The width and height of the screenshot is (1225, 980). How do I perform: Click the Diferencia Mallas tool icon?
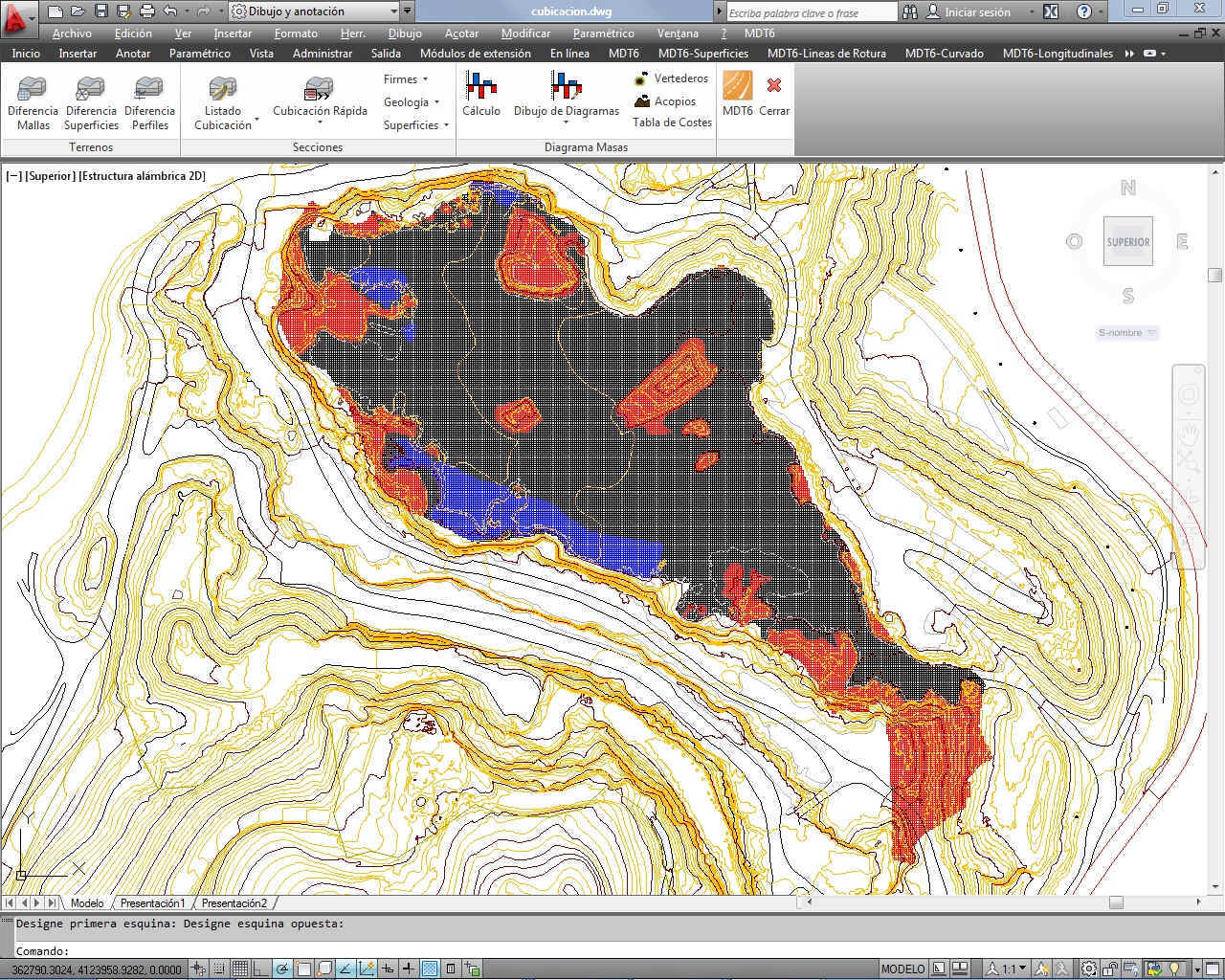click(x=33, y=89)
